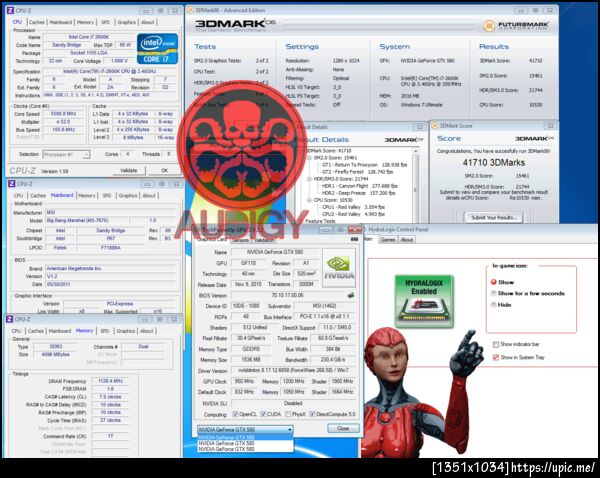Collapse the CPU Score tree node
The image size is (600, 478).
coord(309,200)
